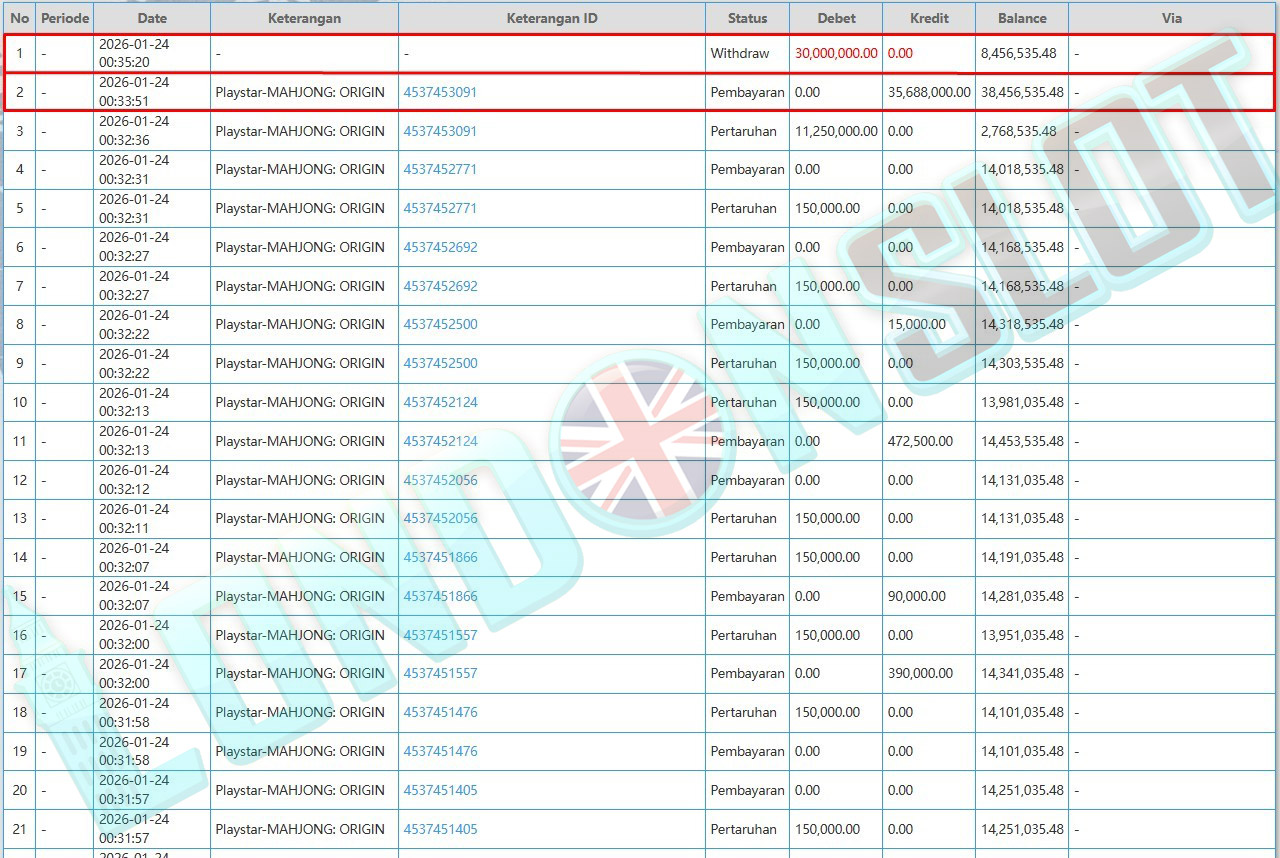Open ID 4537451866 in row 15
Screen dimensions: 1280x858
[440, 596]
